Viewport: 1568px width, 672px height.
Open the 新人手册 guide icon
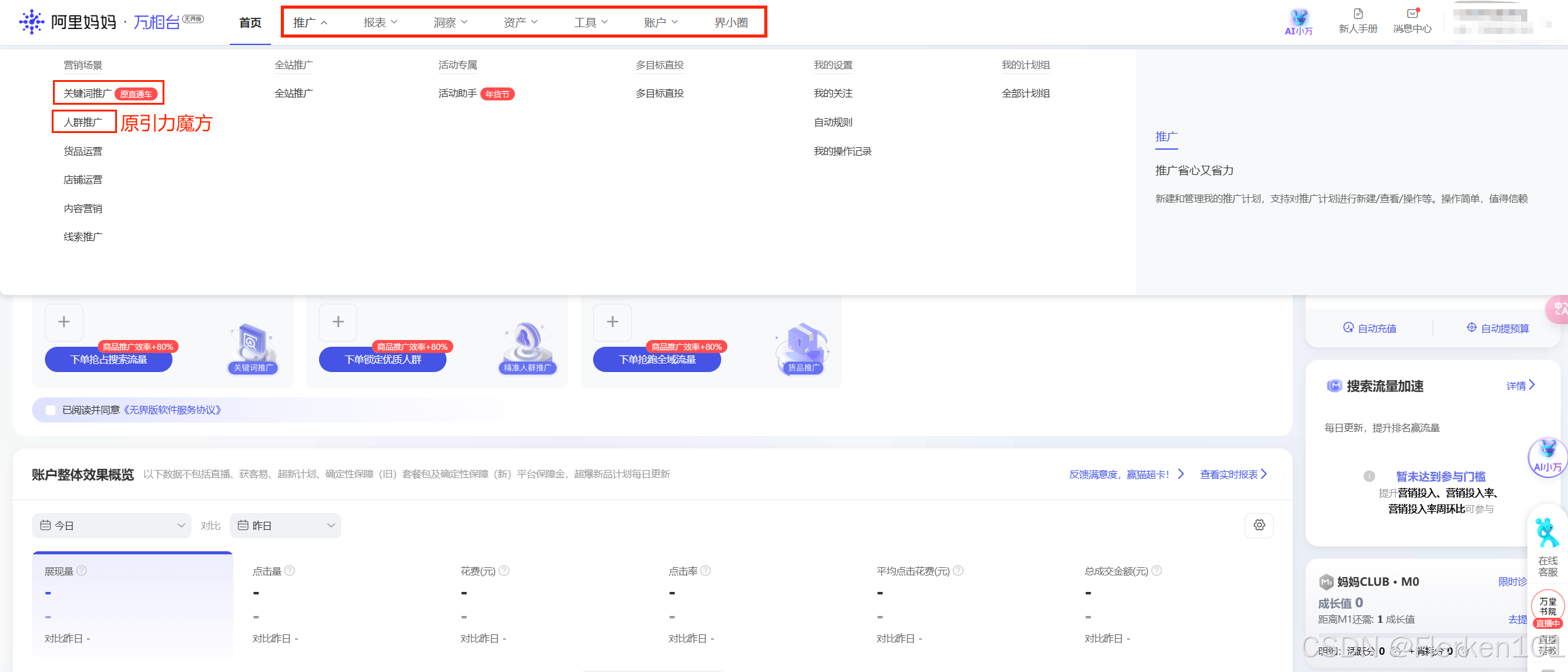click(1357, 15)
